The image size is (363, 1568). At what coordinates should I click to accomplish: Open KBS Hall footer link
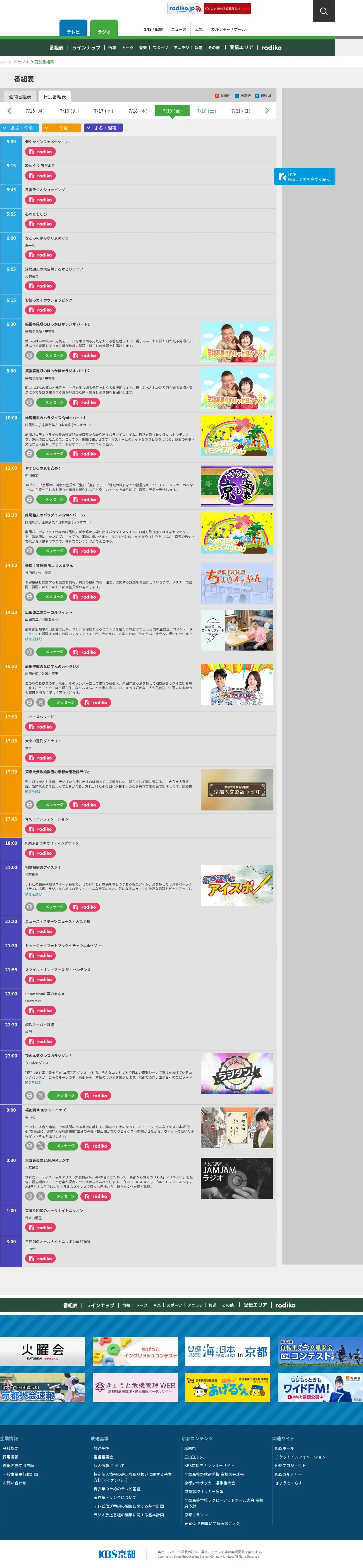(x=284, y=1449)
